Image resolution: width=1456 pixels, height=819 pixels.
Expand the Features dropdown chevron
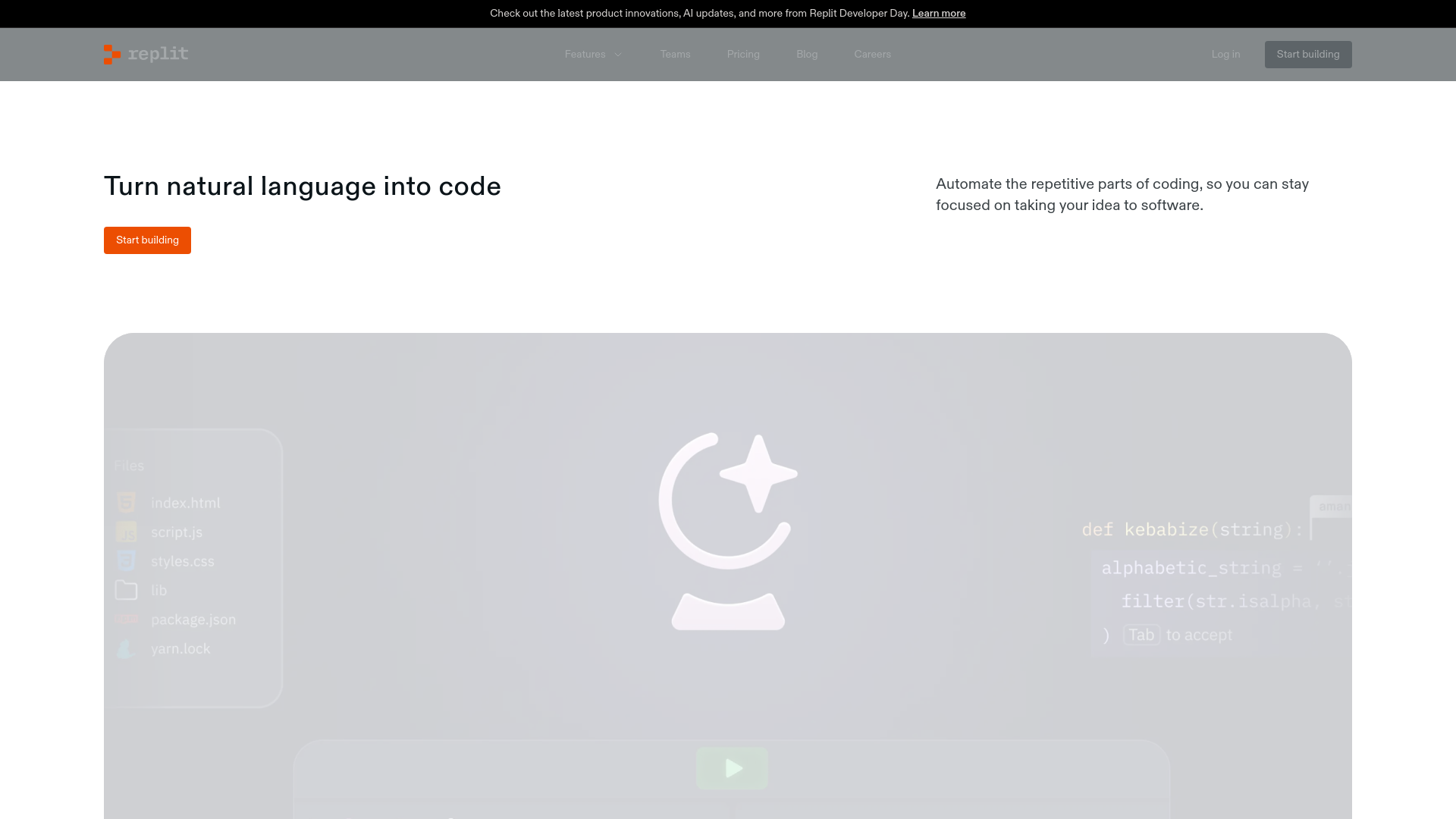click(618, 55)
